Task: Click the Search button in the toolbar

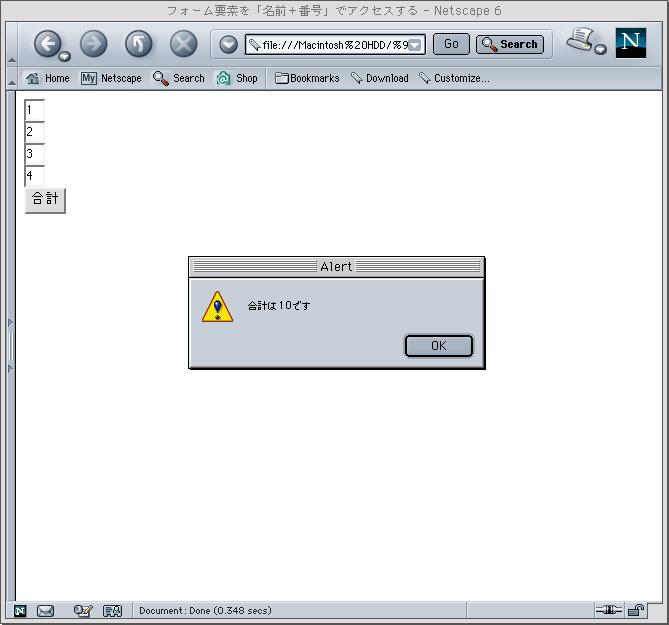Action: pyautogui.click(x=510, y=44)
